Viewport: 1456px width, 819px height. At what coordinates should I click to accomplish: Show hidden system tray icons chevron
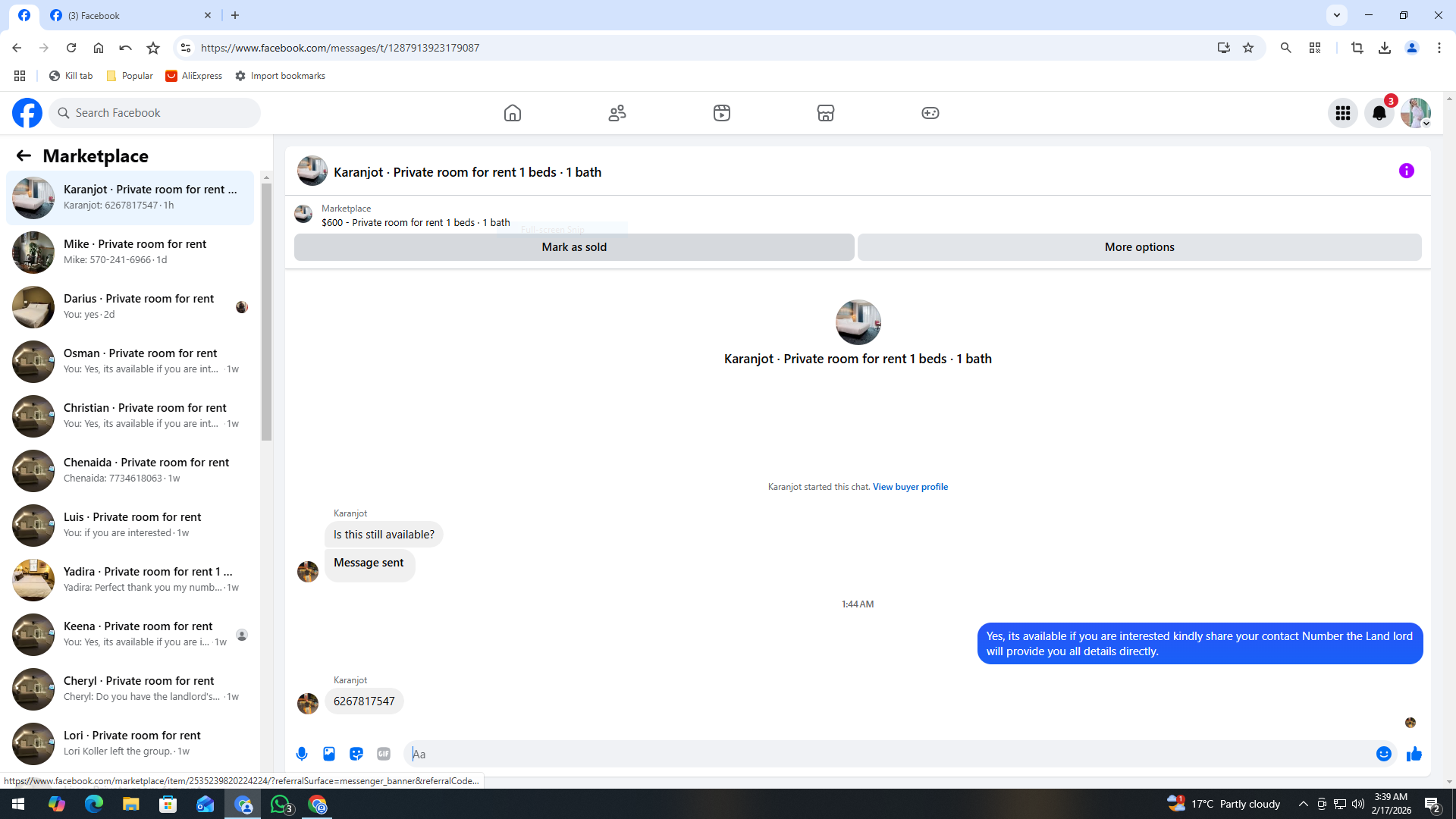[x=1303, y=804]
